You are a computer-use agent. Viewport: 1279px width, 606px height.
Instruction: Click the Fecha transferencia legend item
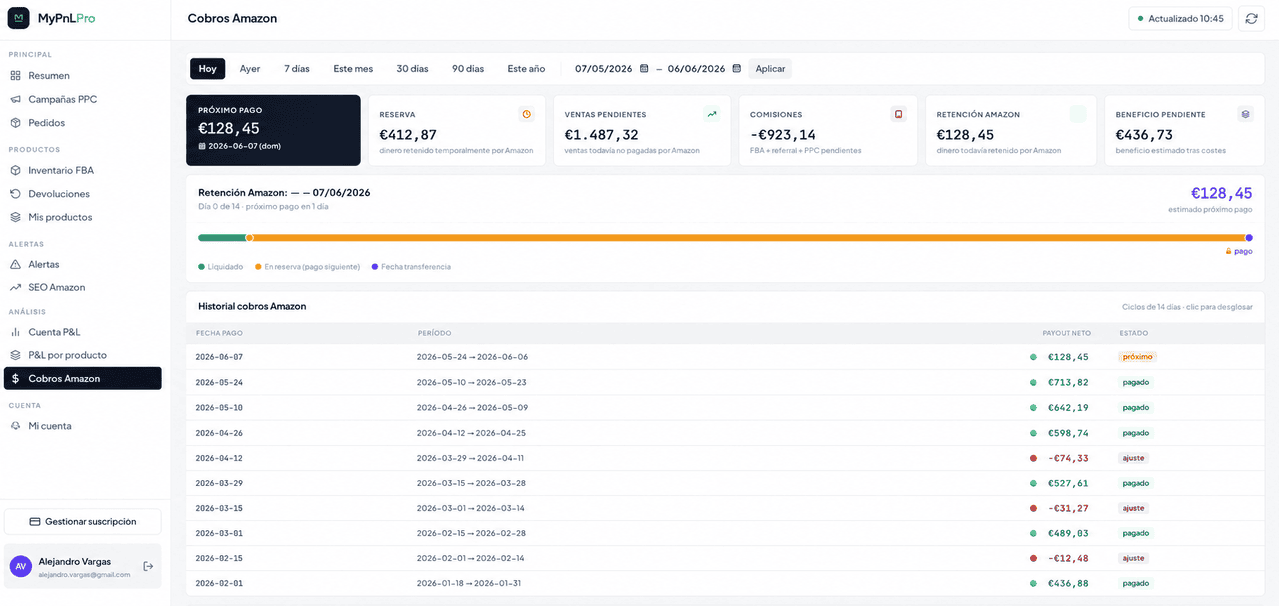click(411, 267)
